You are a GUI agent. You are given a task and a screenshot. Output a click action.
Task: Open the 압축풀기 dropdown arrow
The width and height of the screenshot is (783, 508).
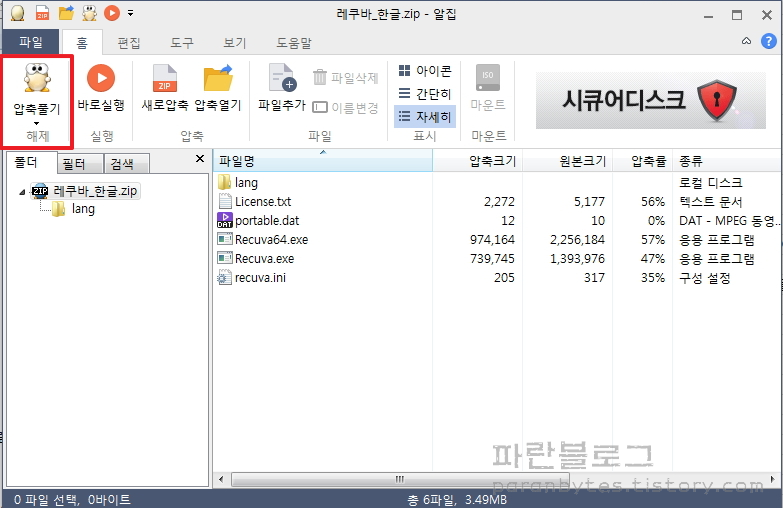point(36,123)
